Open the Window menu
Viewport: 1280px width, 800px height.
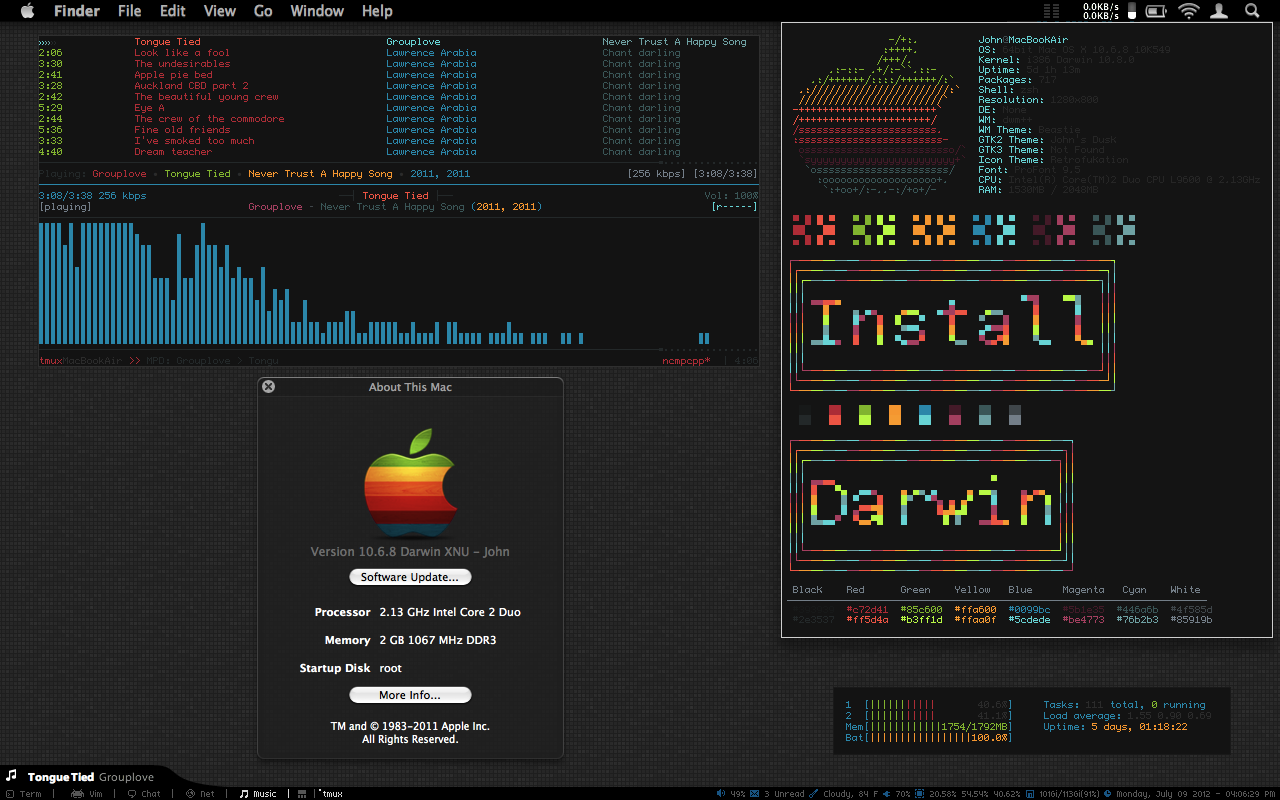point(316,11)
